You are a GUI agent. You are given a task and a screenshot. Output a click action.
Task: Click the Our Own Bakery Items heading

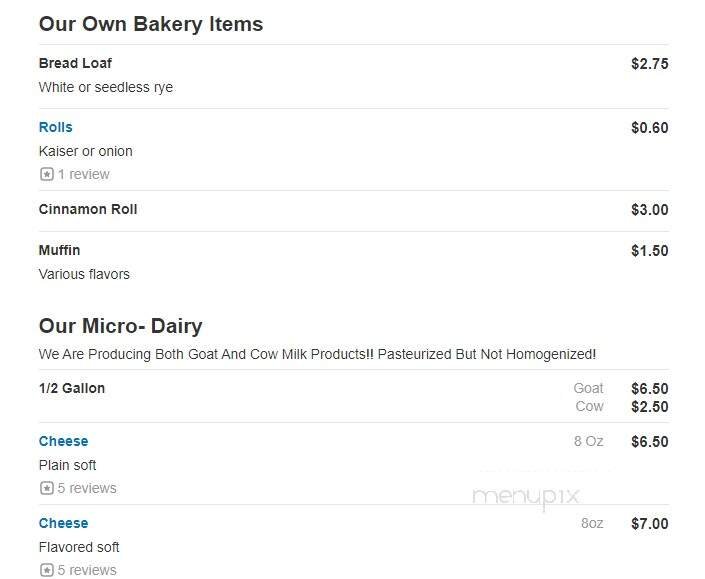click(150, 24)
